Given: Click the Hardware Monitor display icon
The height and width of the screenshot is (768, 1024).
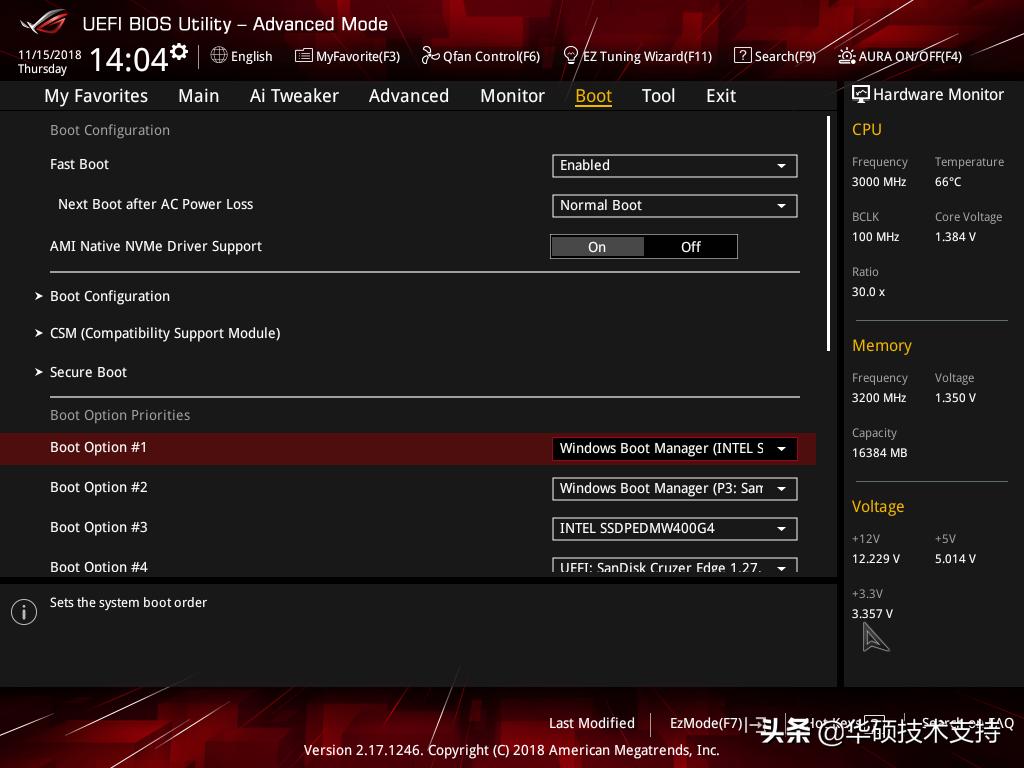Looking at the screenshot, I should coord(861,95).
